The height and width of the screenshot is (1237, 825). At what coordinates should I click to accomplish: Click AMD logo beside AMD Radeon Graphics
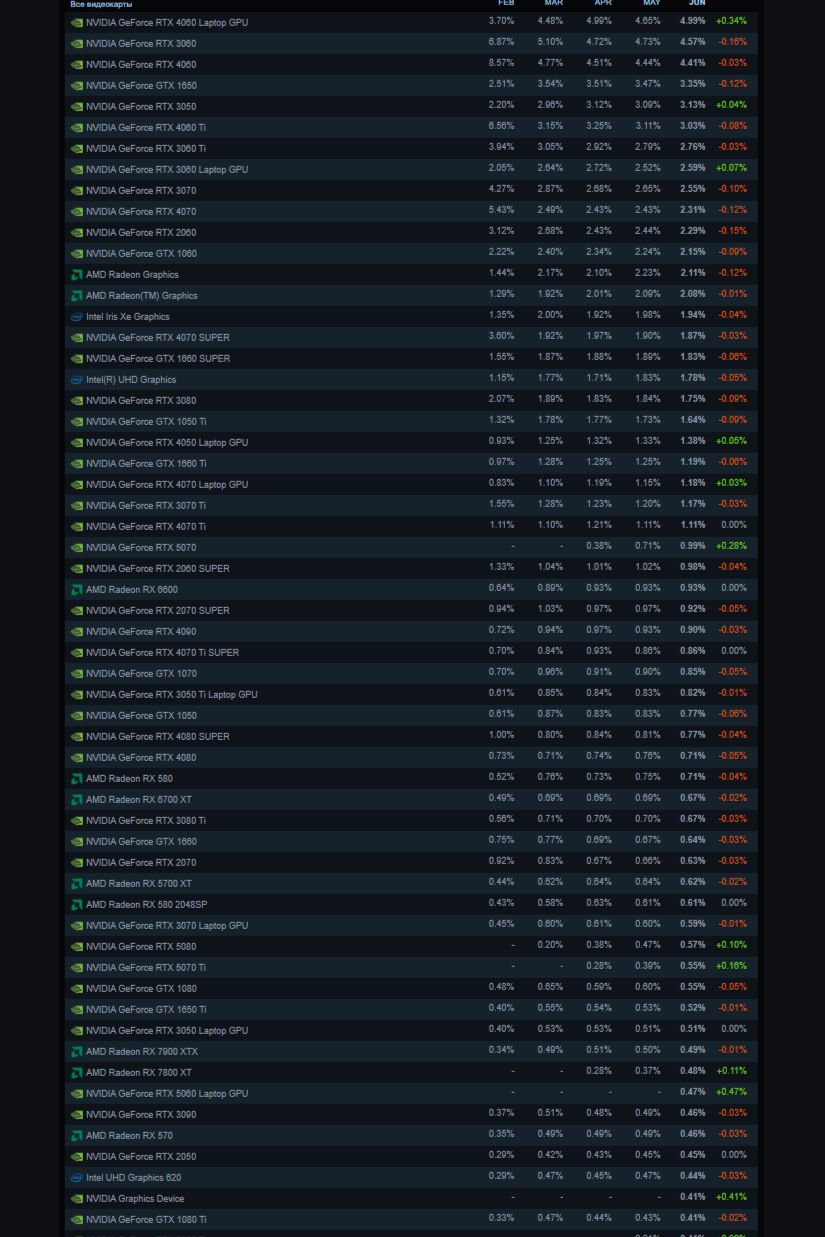pos(77,274)
